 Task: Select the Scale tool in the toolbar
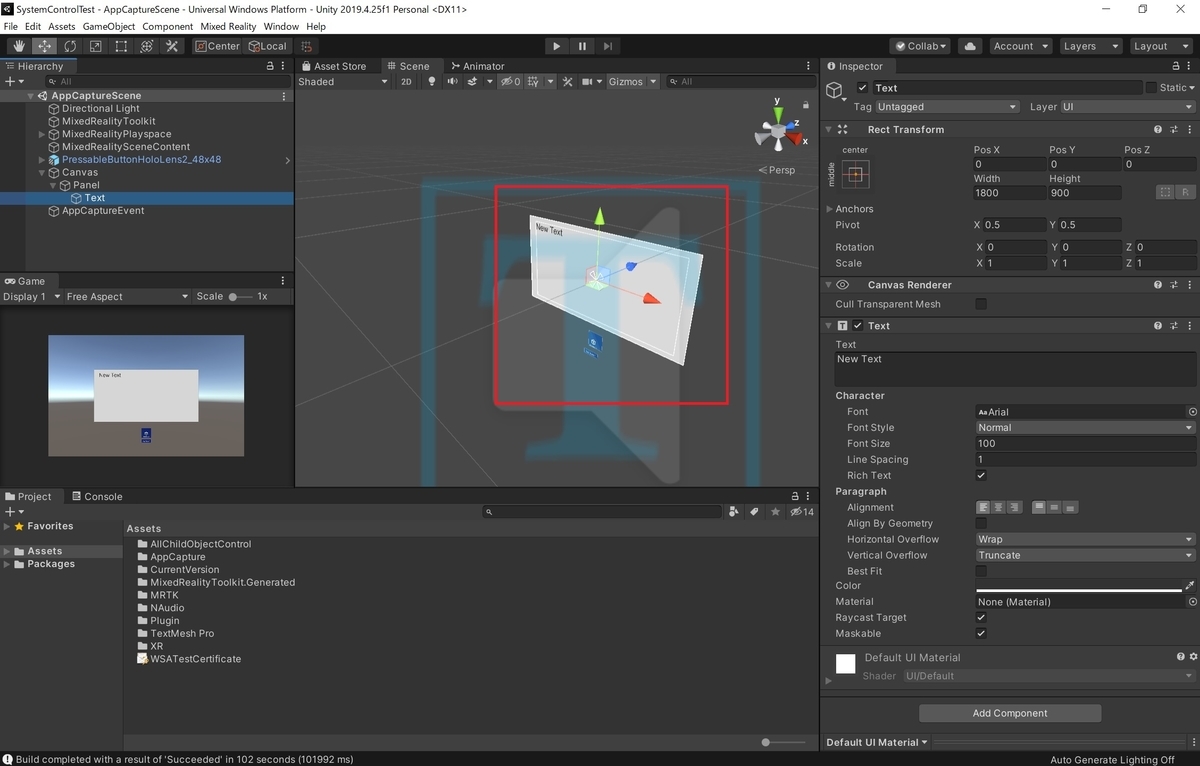96,46
